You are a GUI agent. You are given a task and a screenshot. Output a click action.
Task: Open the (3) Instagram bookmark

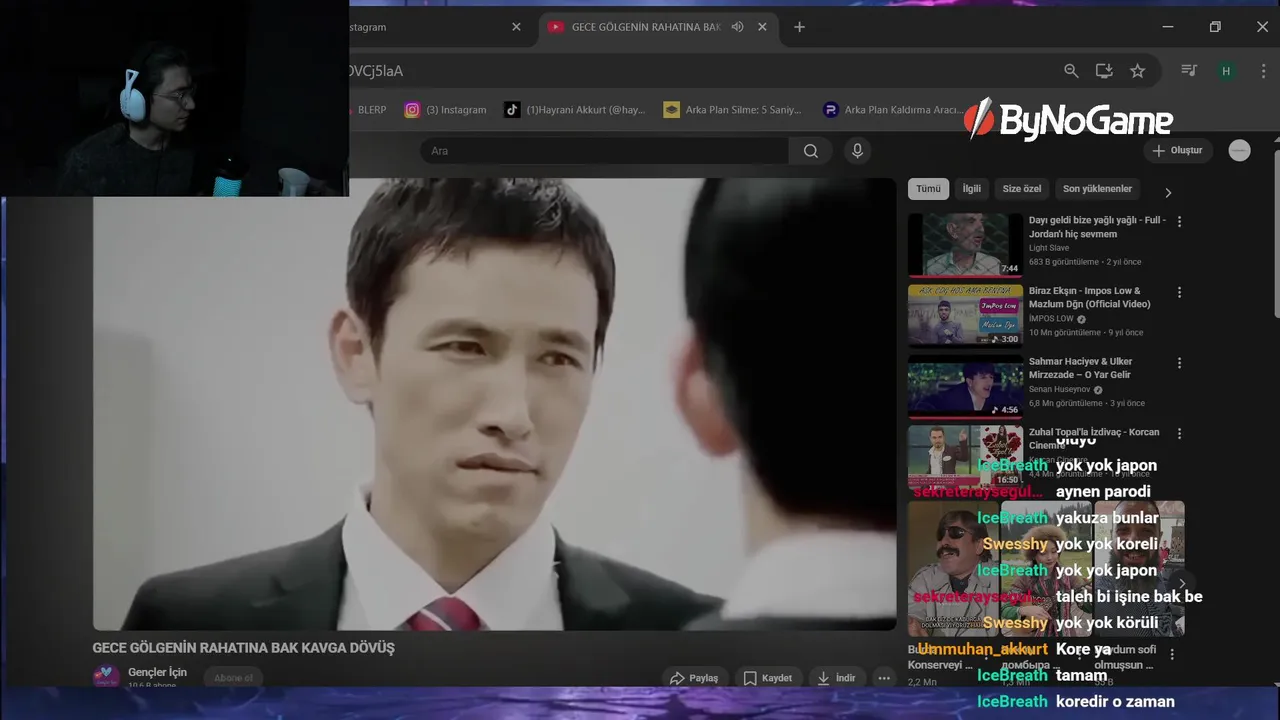445,110
